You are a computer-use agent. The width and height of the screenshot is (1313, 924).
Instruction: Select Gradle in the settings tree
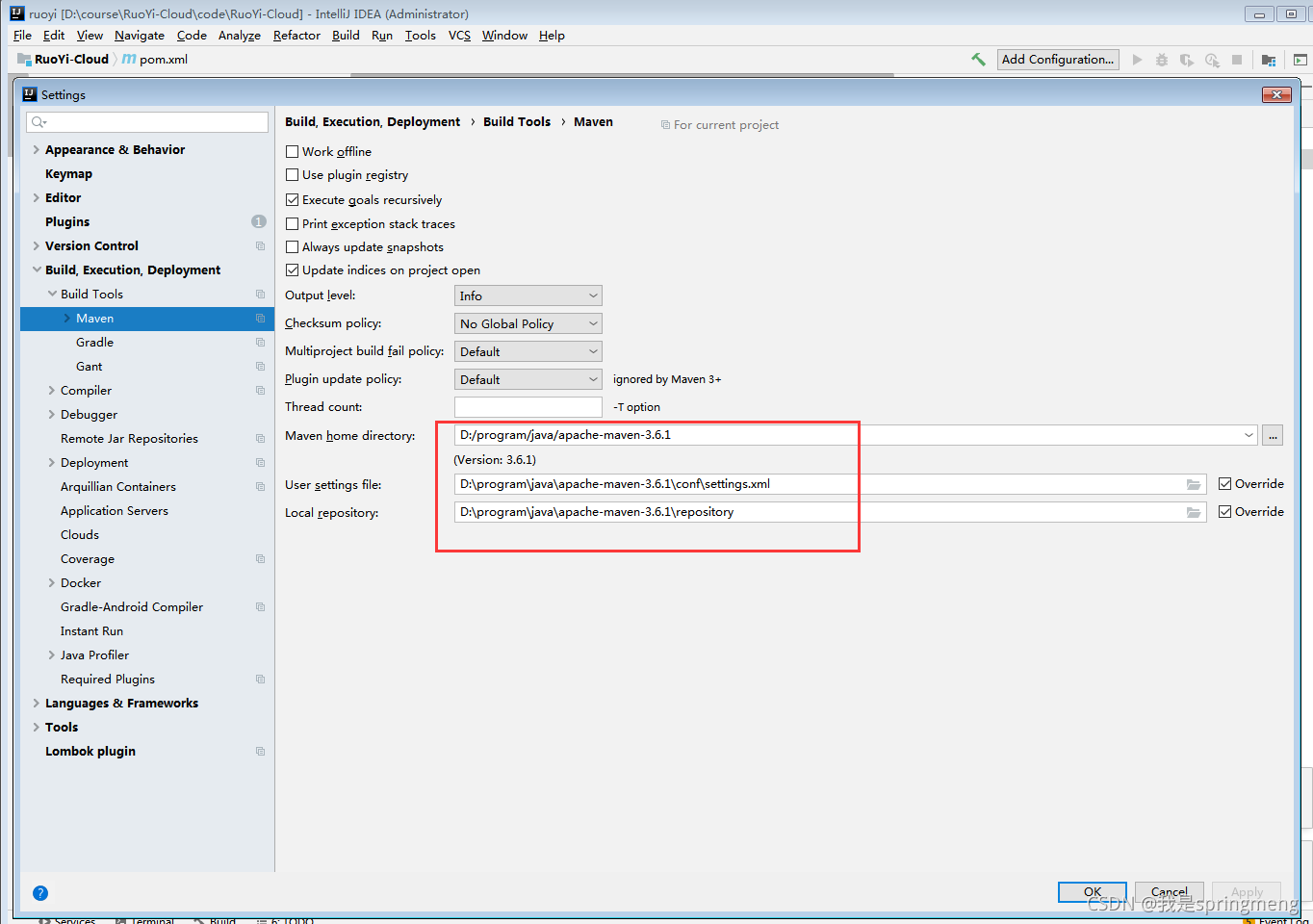94,343
